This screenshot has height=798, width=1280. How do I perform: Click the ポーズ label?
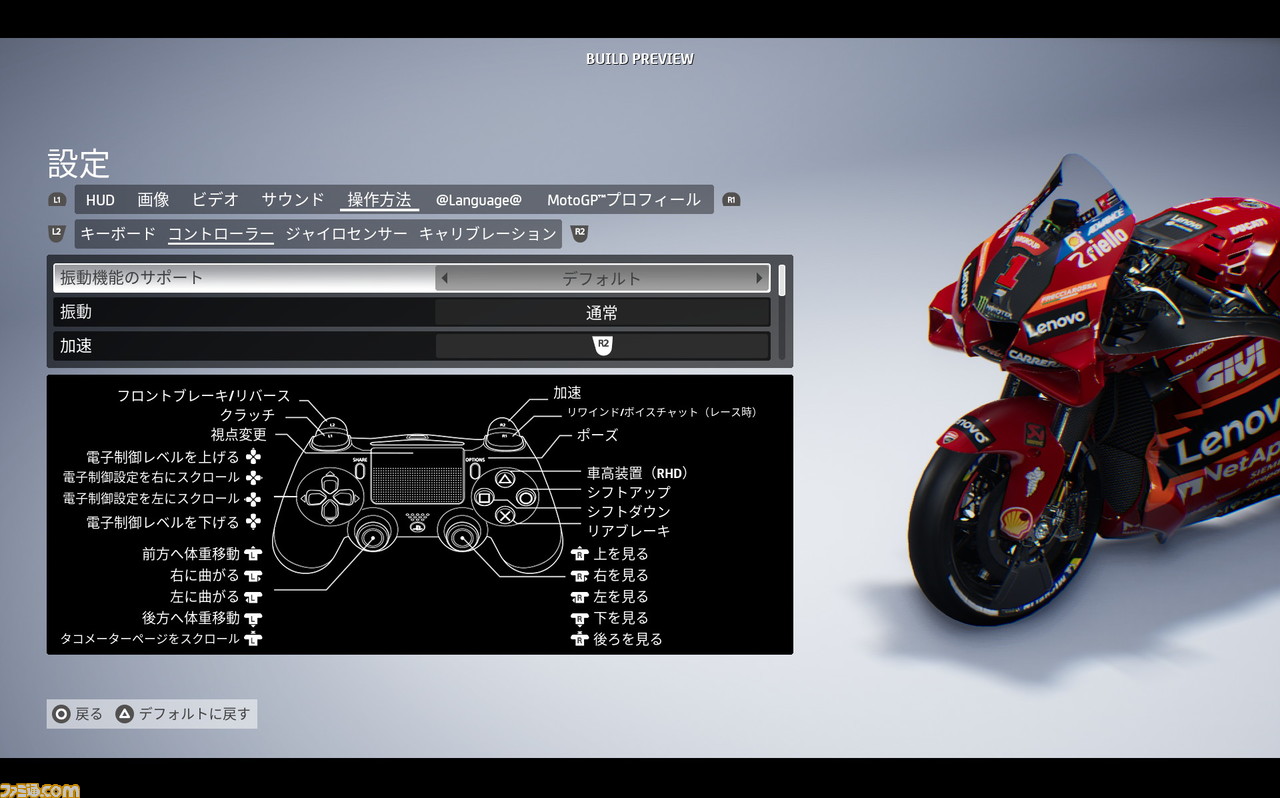tap(597, 435)
